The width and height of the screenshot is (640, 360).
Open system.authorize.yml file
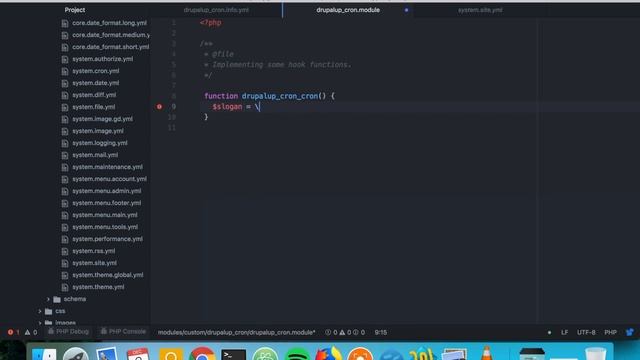102,59
